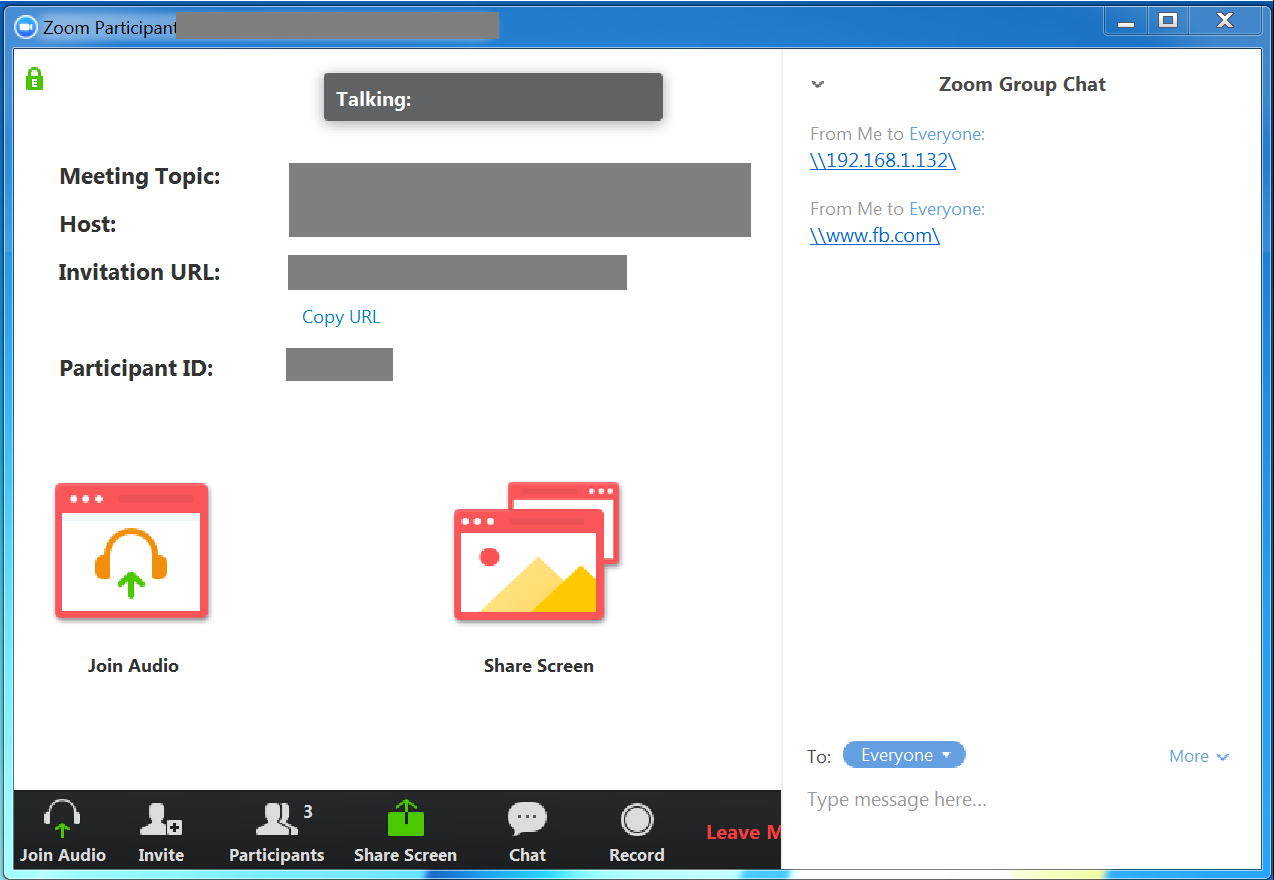Viewport: 1274px width, 880px height.
Task: Click the Copy URL link
Action: point(341,317)
